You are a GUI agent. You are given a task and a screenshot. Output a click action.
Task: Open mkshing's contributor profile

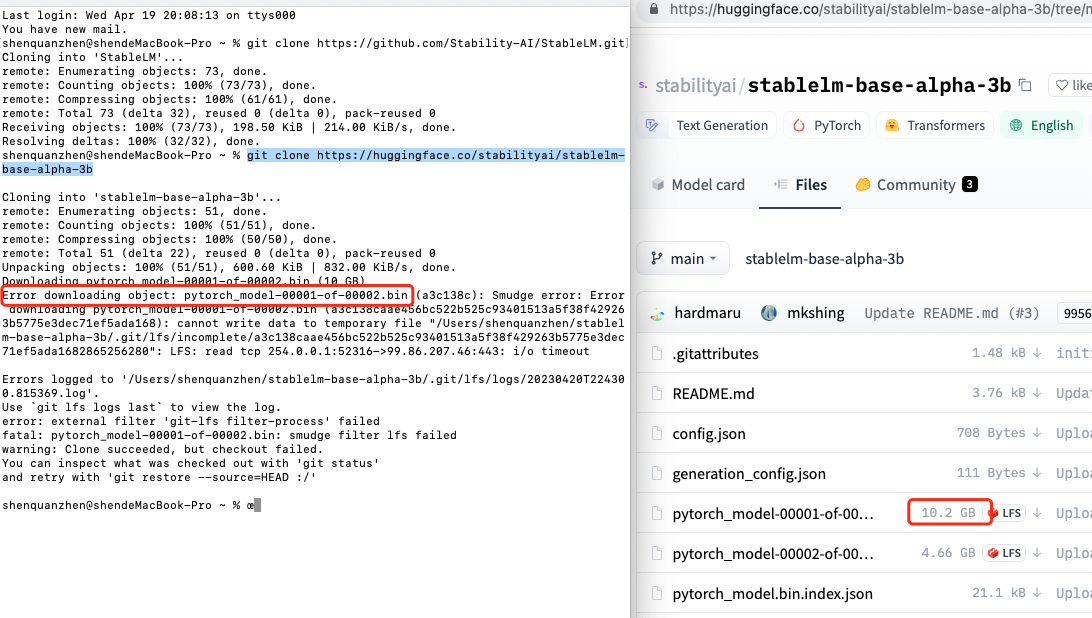tap(816, 314)
